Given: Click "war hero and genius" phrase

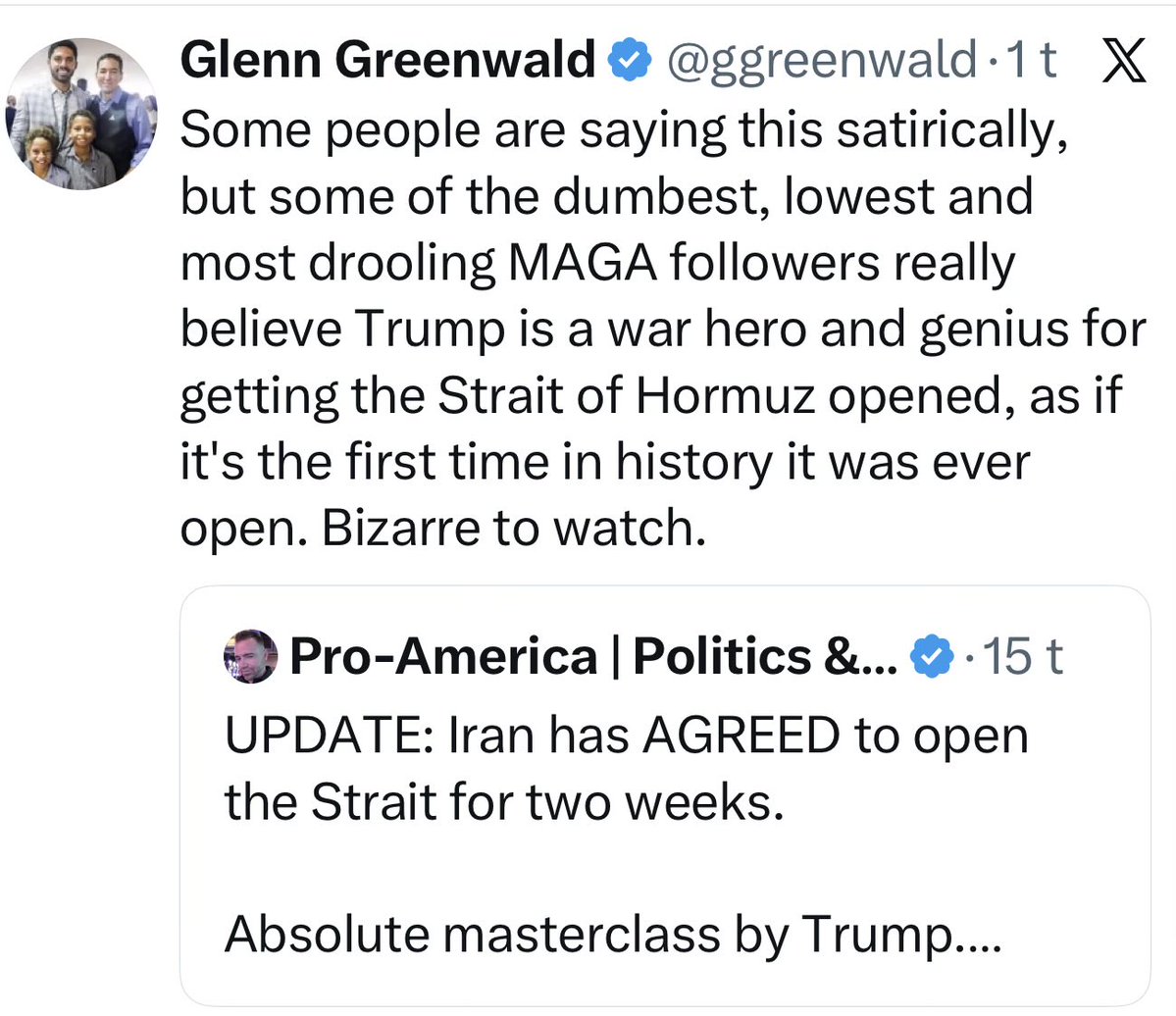Looking at the screenshot, I should (x=808, y=330).
